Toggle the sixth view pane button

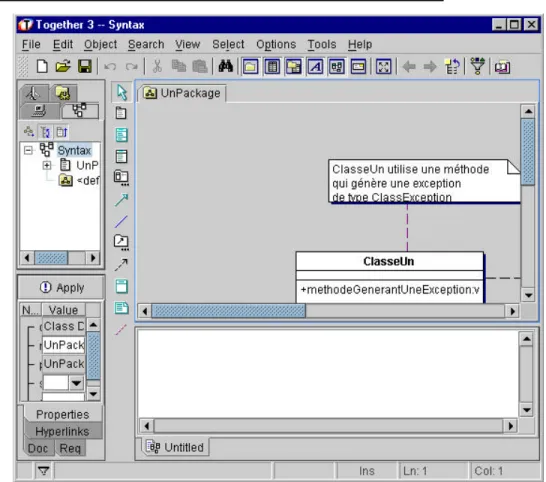[358, 67]
